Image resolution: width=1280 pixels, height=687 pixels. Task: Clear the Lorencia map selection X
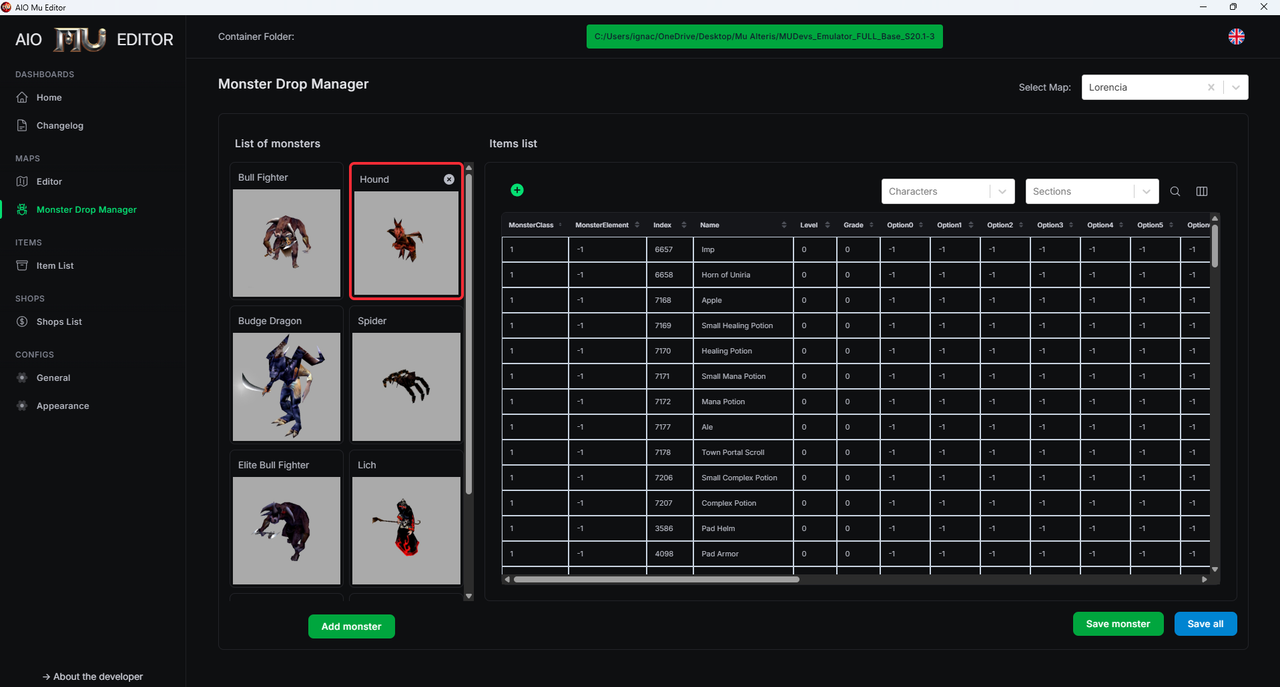[1211, 88]
